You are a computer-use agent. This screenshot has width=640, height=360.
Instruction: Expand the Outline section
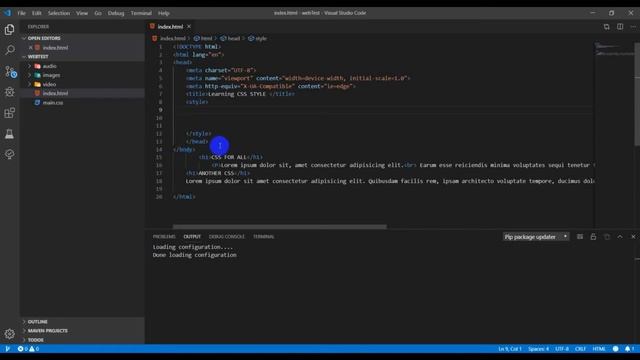coord(82,322)
